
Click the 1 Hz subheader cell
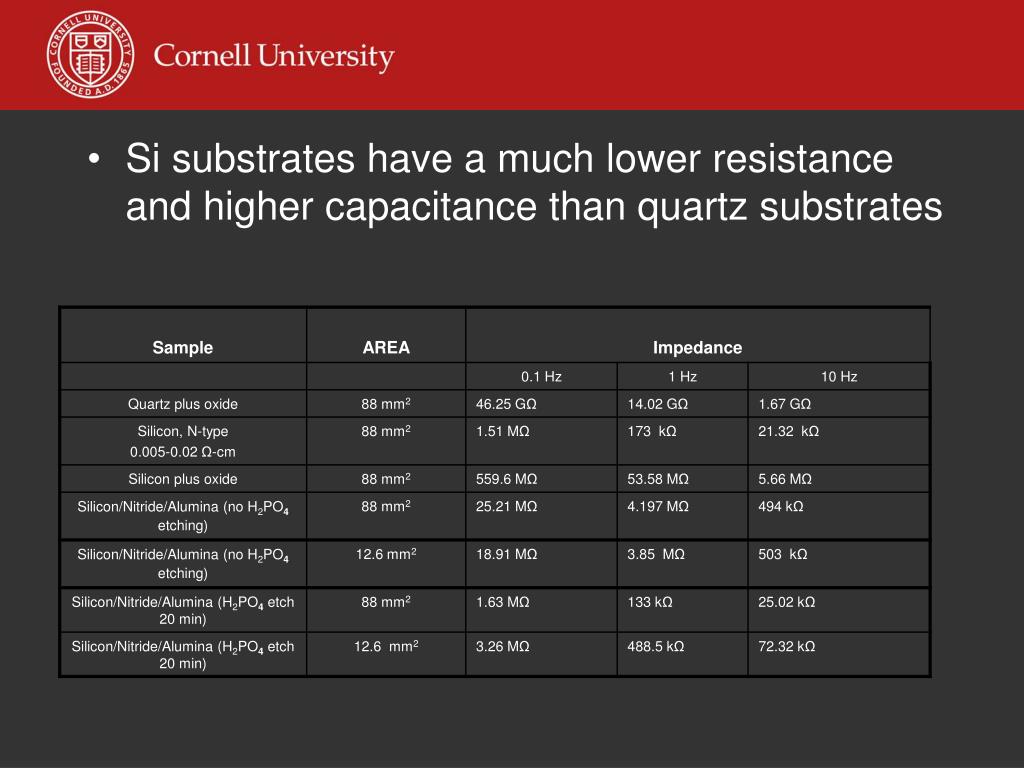point(682,377)
